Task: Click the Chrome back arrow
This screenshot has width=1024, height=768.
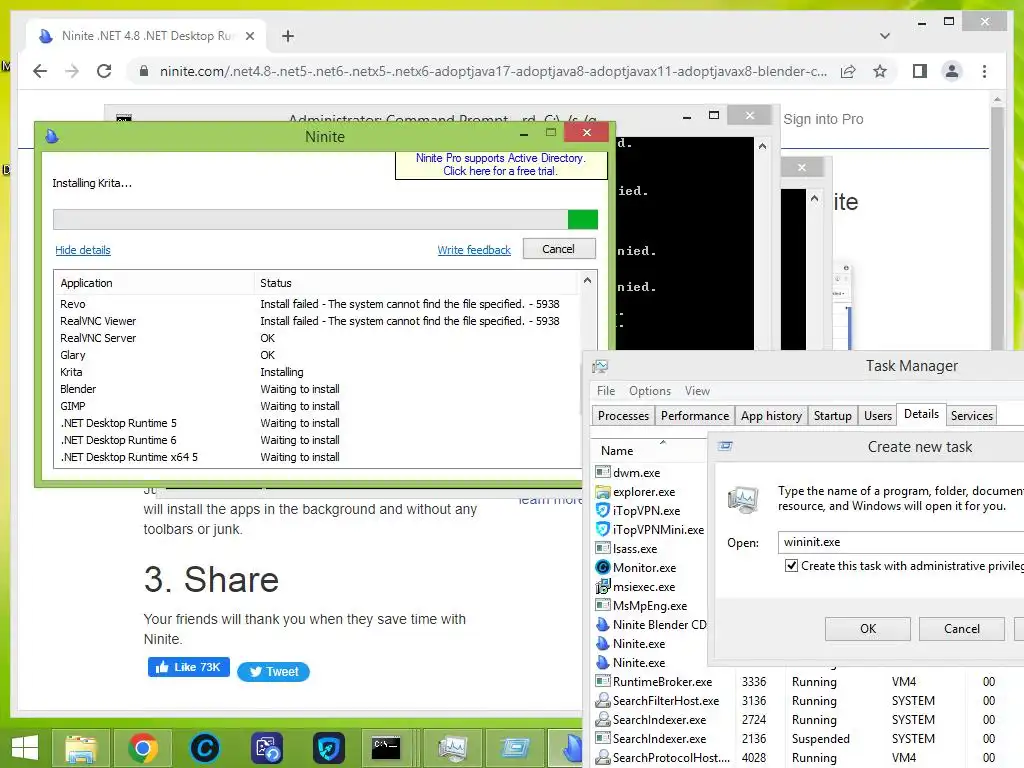Action: [x=40, y=71]
